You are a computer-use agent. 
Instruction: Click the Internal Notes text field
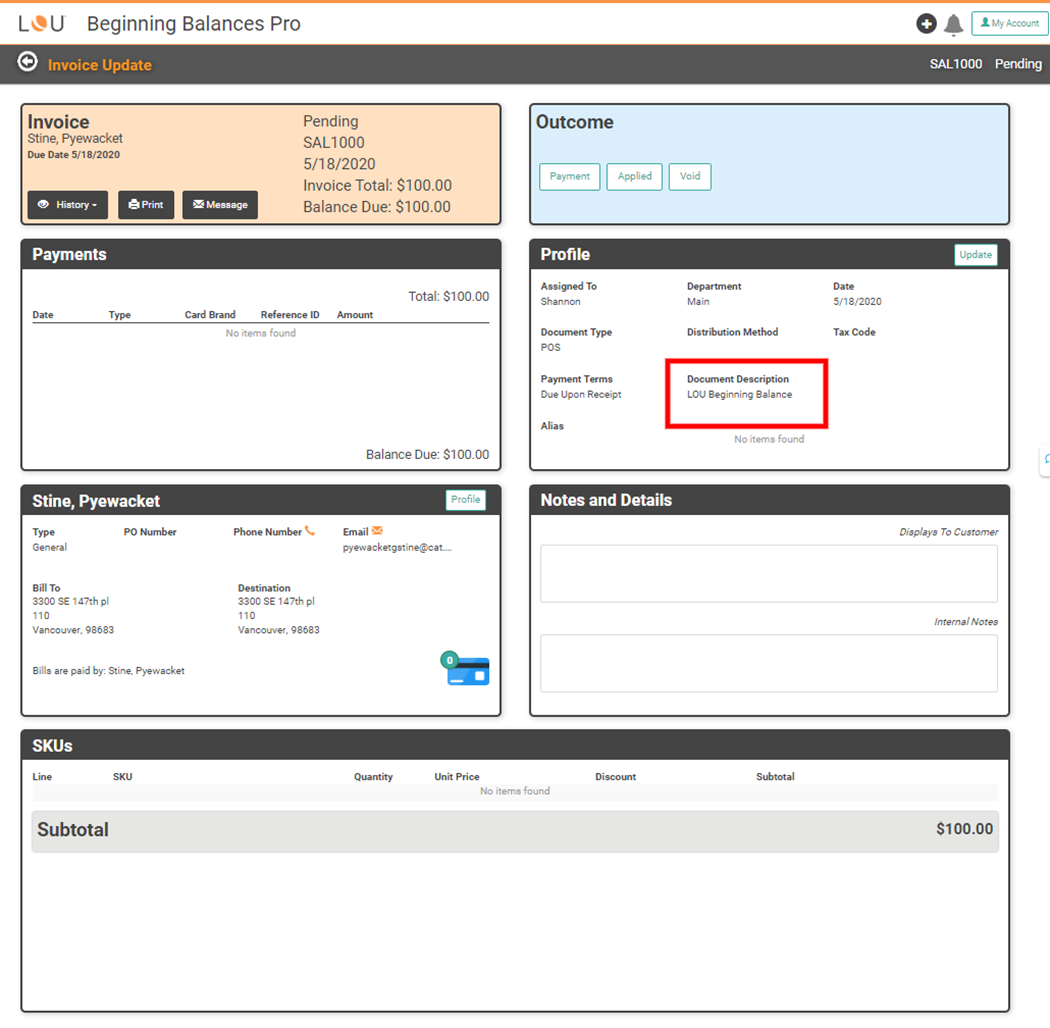(768, 663)
